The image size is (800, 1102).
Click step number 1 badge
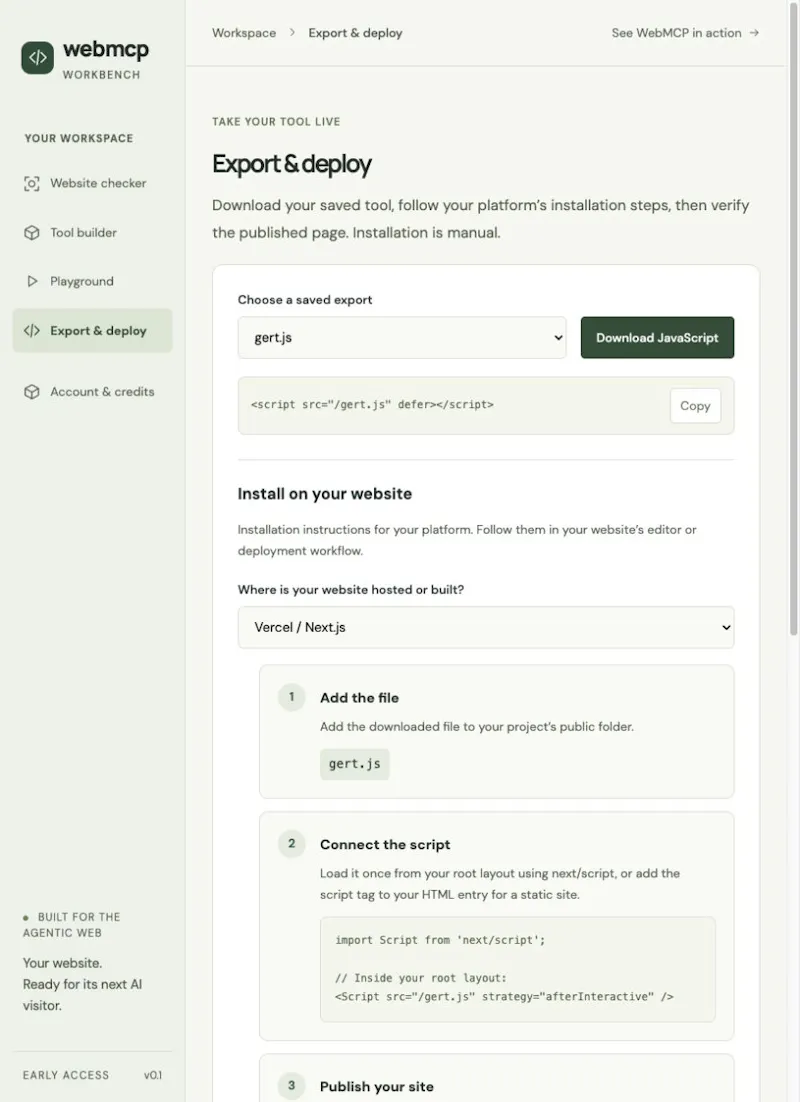(292, 697)
